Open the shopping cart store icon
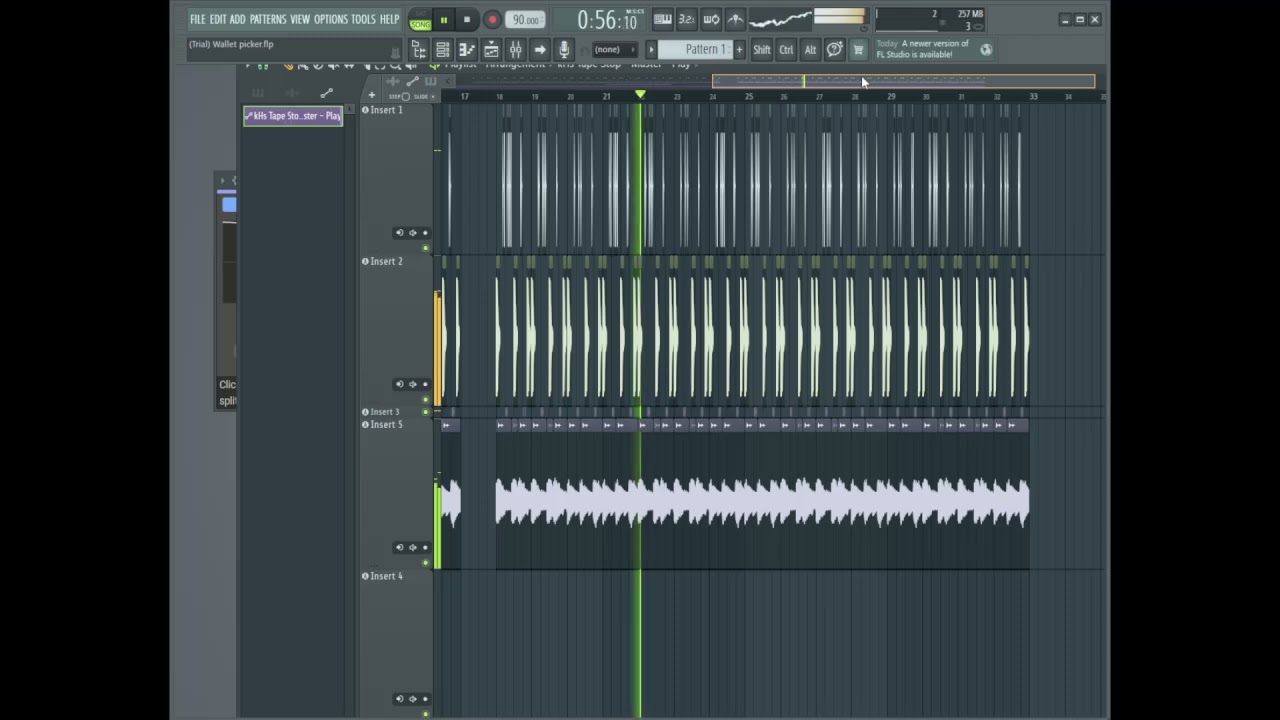This screenshot has height=720, width=1280. pyautogui.click(x=858, y=50)
